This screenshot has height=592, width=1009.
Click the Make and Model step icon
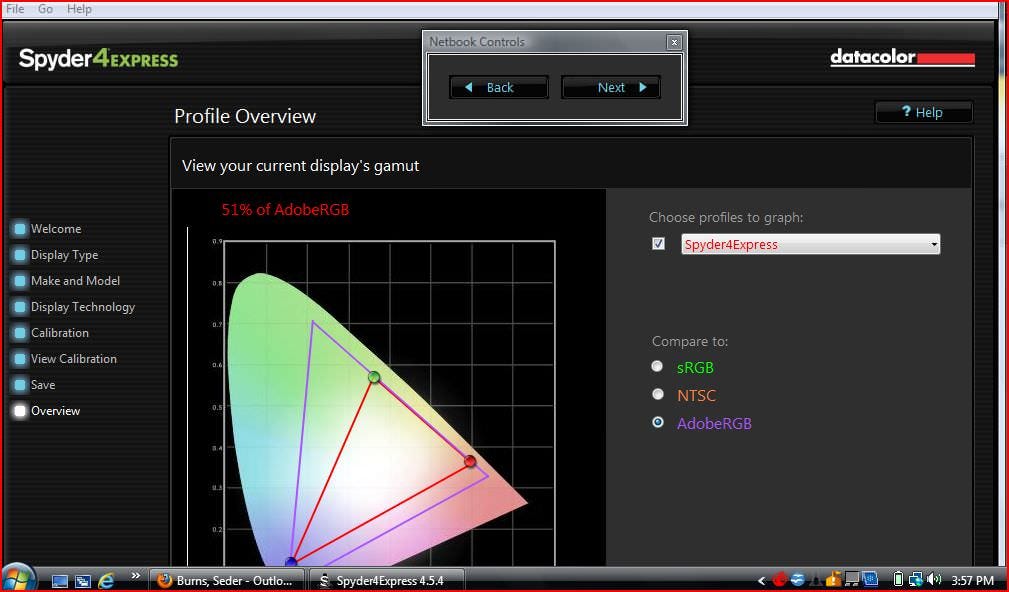tap(20, 281)
